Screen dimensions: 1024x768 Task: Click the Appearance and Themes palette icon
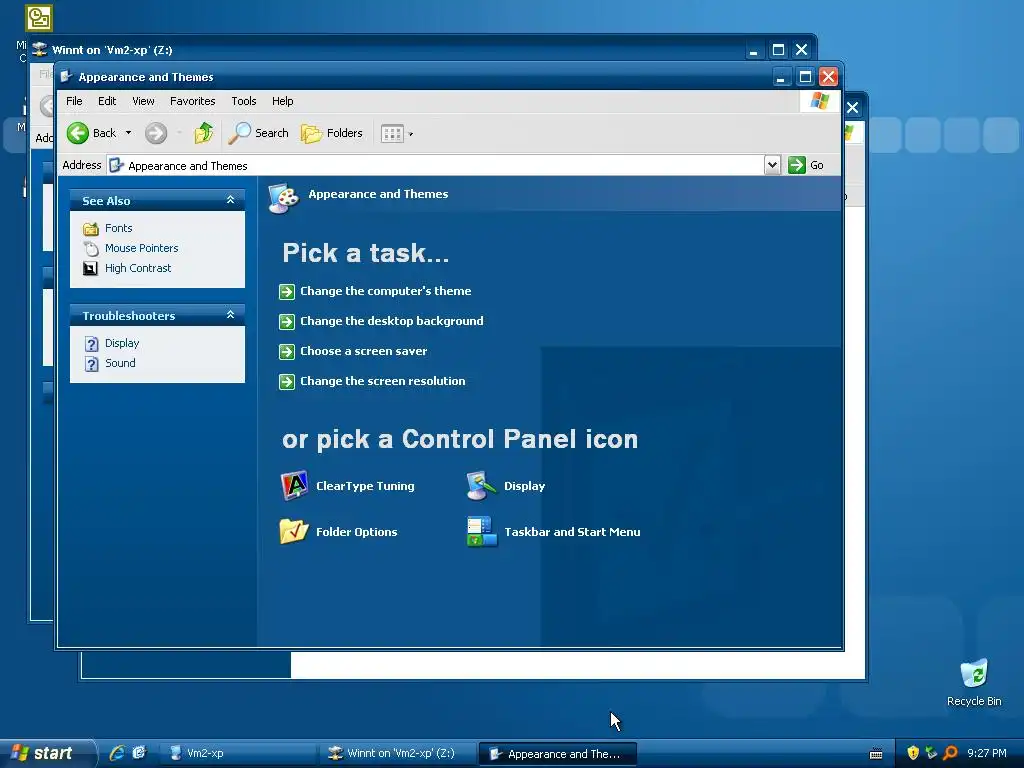pos(283,198)
